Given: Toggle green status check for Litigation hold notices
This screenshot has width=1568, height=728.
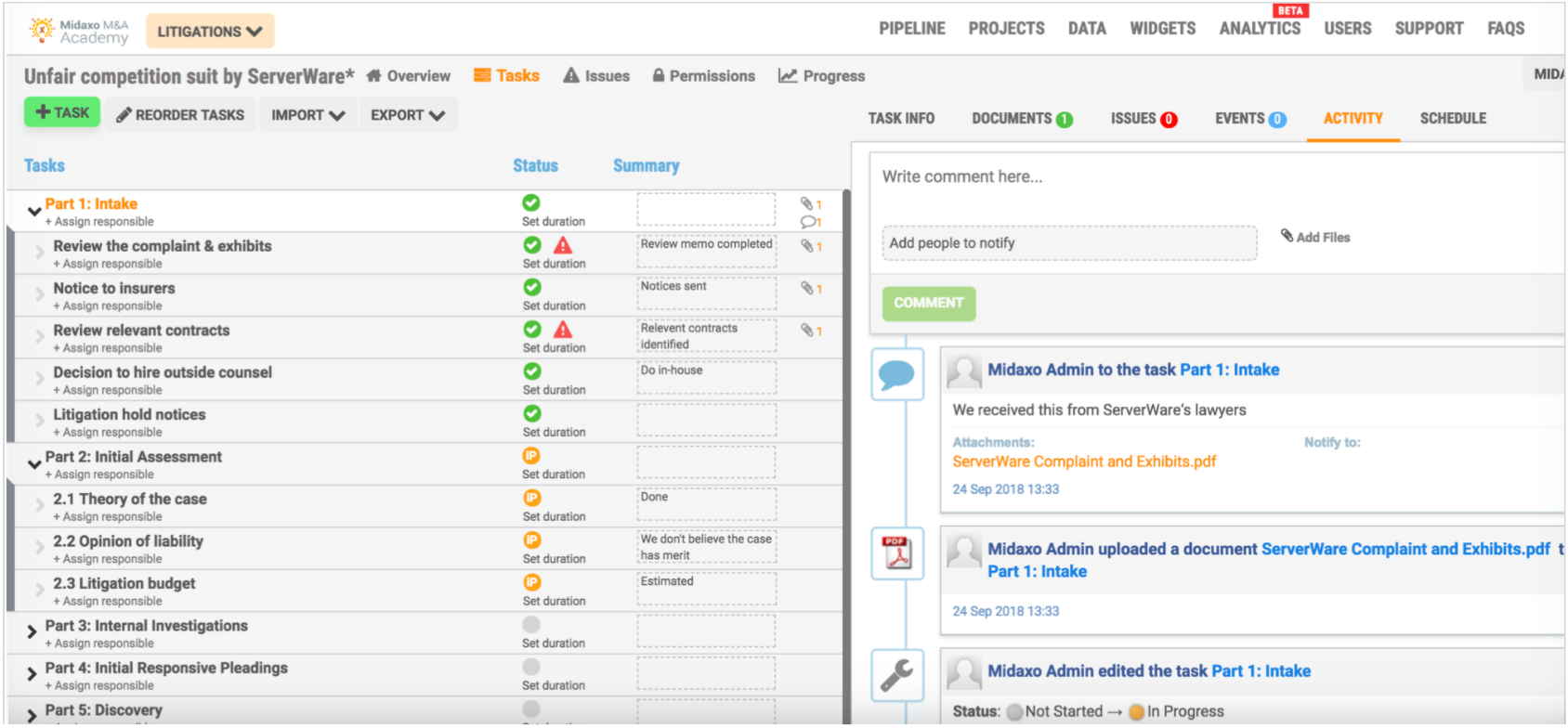Looking at the screenshot, I should 531,413.
